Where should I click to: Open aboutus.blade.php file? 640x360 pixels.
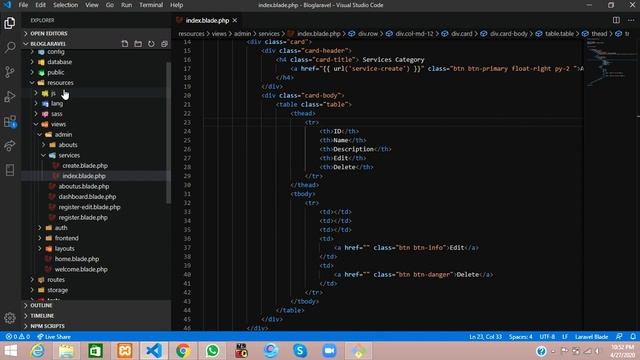pyautogui.click(x=83, y=186)
